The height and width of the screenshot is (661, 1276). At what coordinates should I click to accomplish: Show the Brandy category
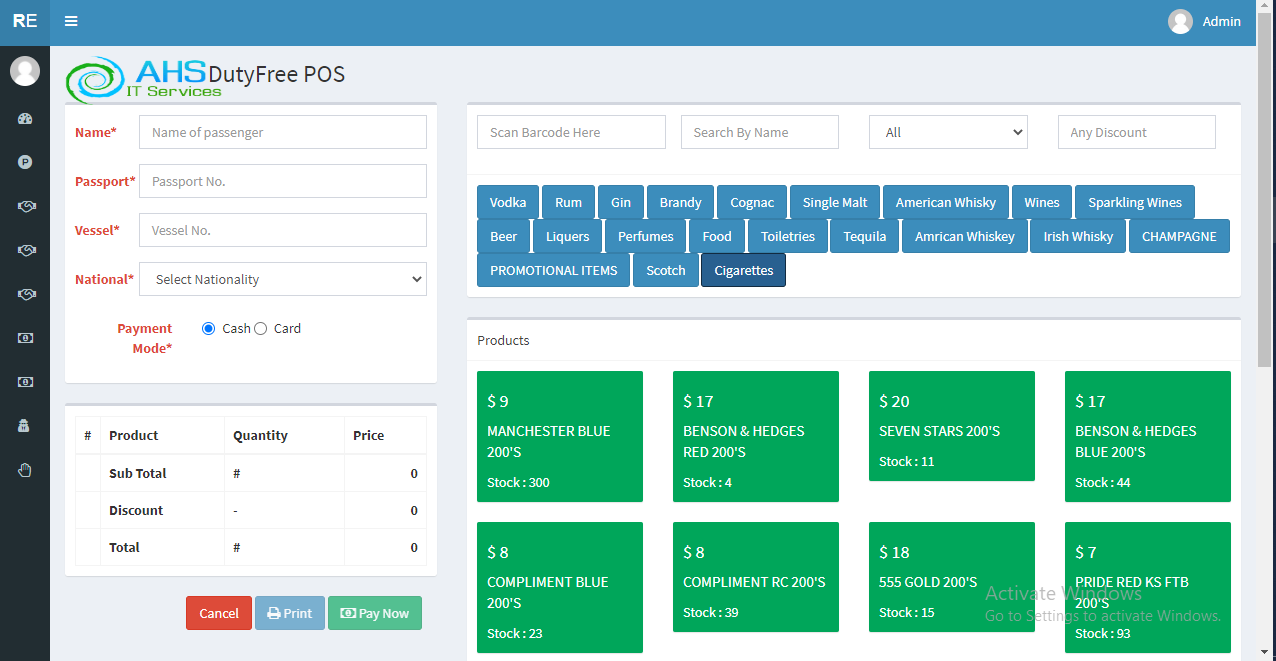680,202
